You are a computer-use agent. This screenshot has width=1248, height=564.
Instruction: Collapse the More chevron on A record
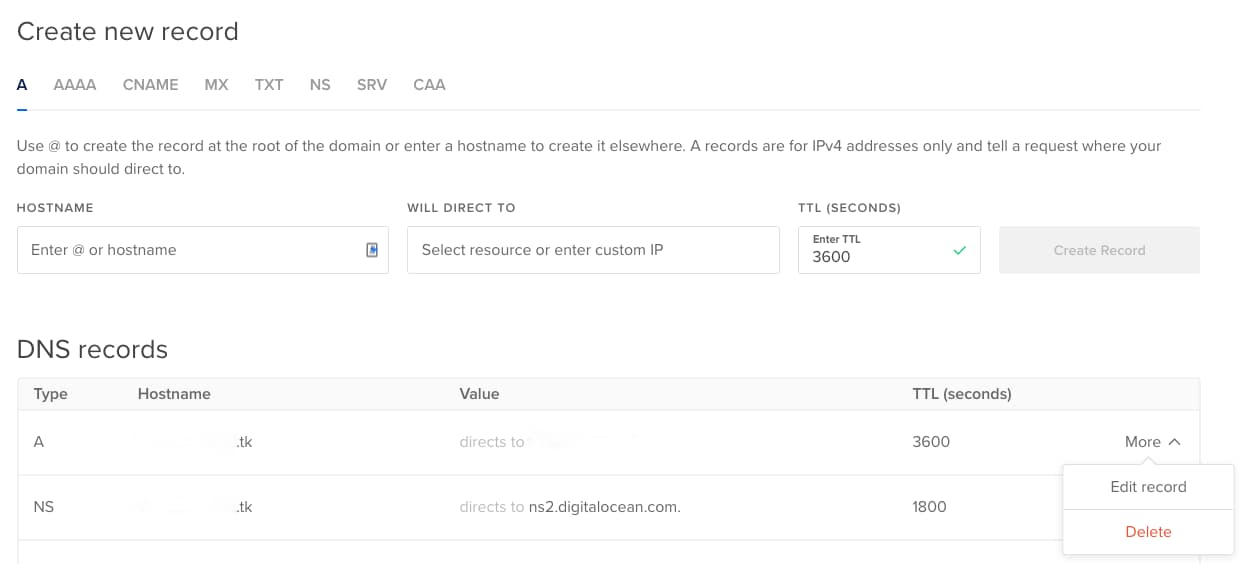pyautogui.click(x=1175, y=442)
